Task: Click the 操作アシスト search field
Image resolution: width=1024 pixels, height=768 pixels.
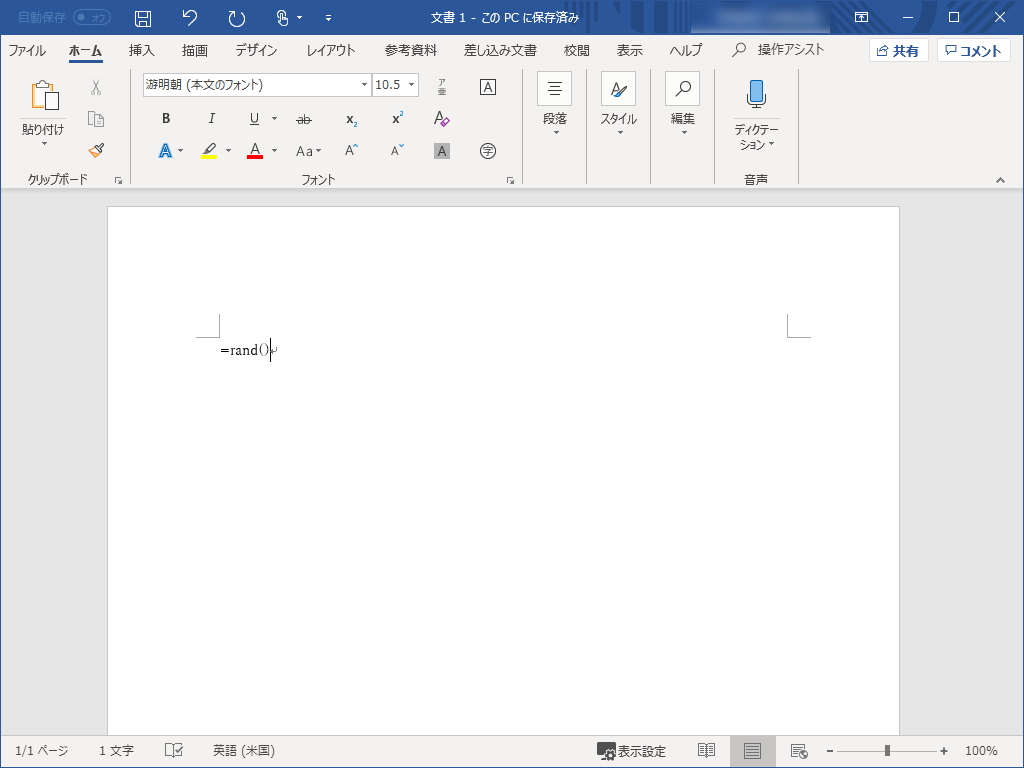Action: pyautogui.click(x=778, y=50)
